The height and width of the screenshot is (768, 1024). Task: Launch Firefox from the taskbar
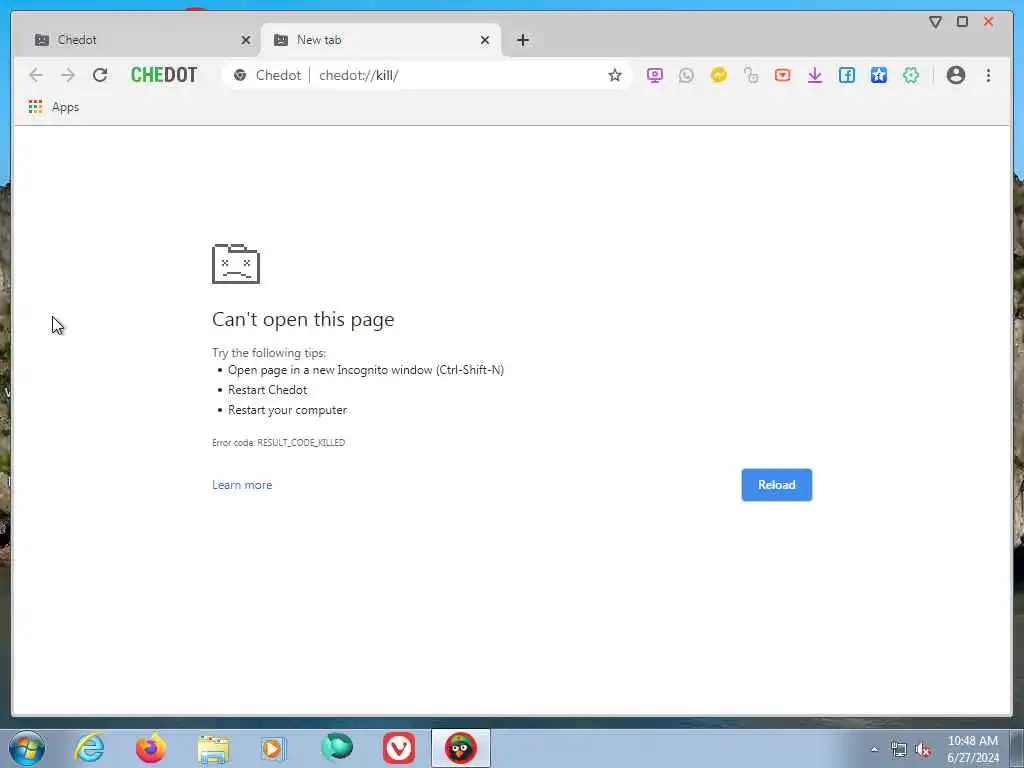[x=151, y=748]
